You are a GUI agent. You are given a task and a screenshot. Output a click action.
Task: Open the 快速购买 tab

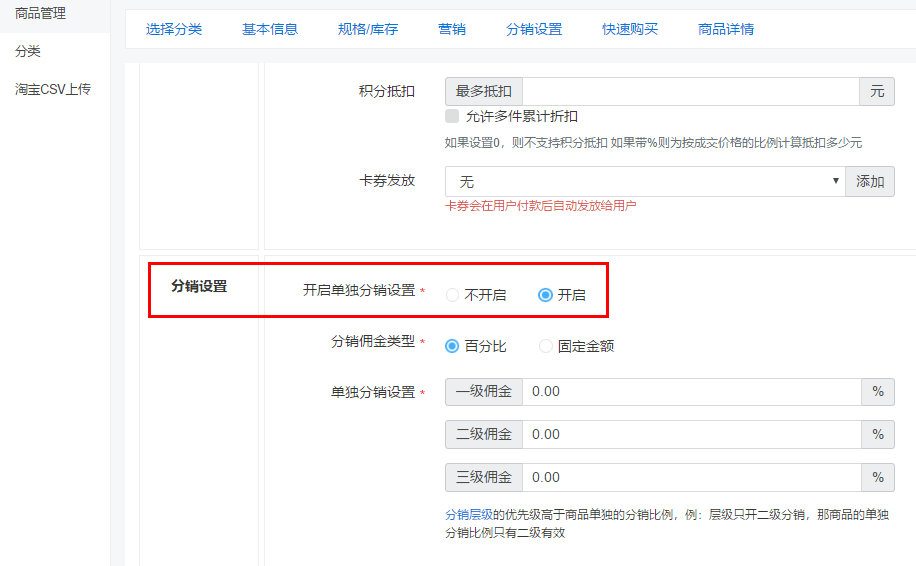click(630, 29)
